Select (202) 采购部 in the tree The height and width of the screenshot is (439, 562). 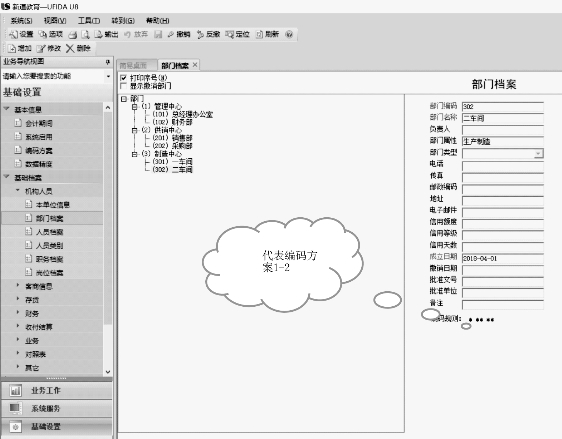point(172,146)
